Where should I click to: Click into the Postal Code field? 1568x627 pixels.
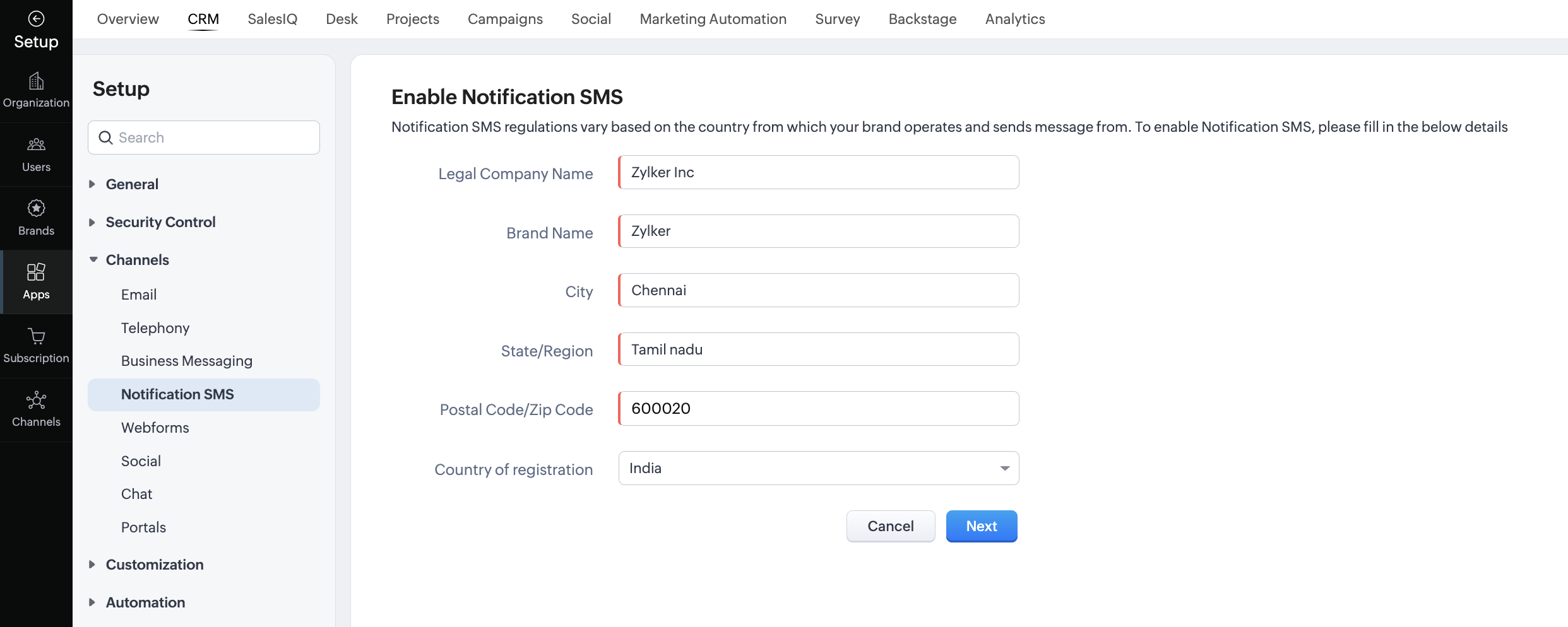pos(818,409)
